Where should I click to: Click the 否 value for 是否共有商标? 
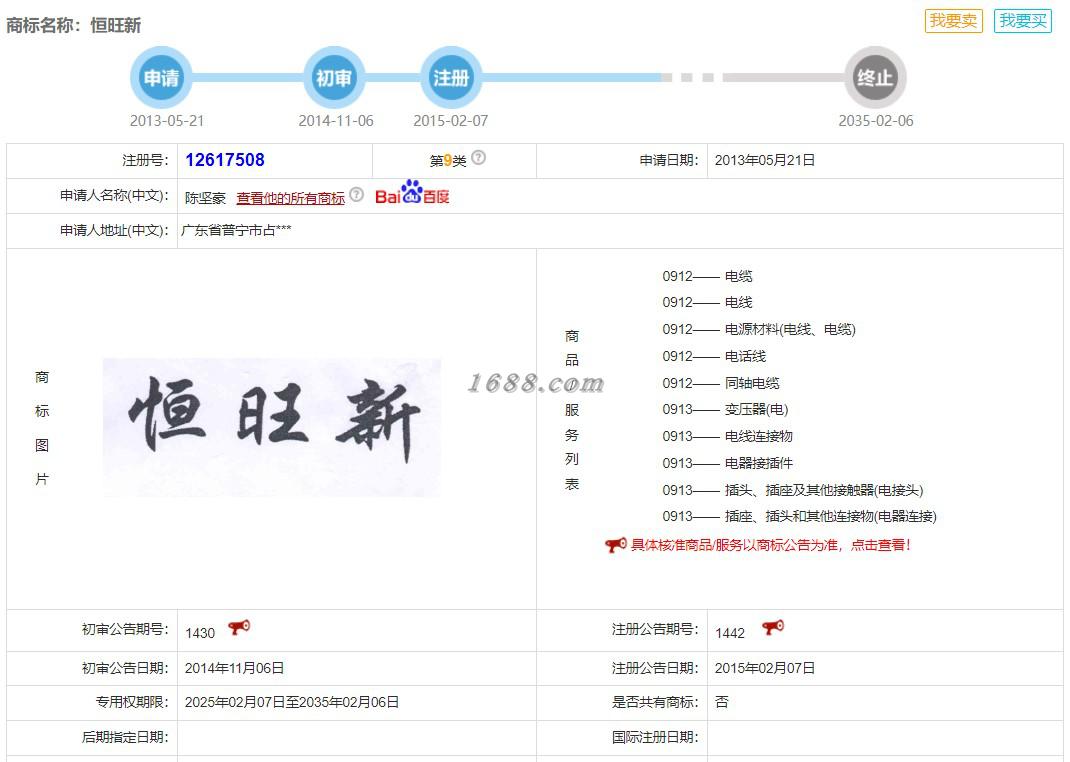pos(721,702)
